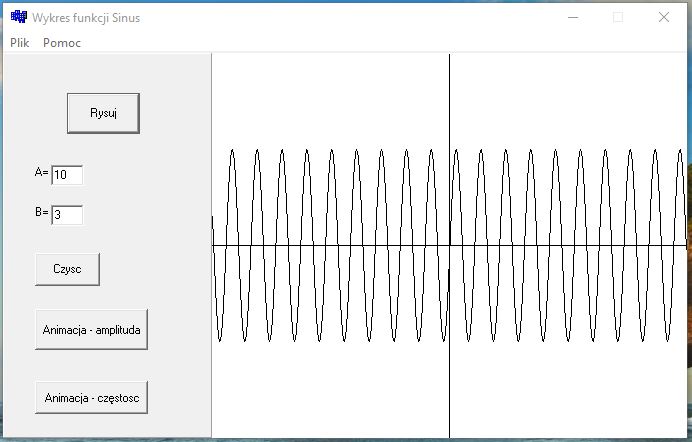Click the A= label text

(x=41, y=173)
